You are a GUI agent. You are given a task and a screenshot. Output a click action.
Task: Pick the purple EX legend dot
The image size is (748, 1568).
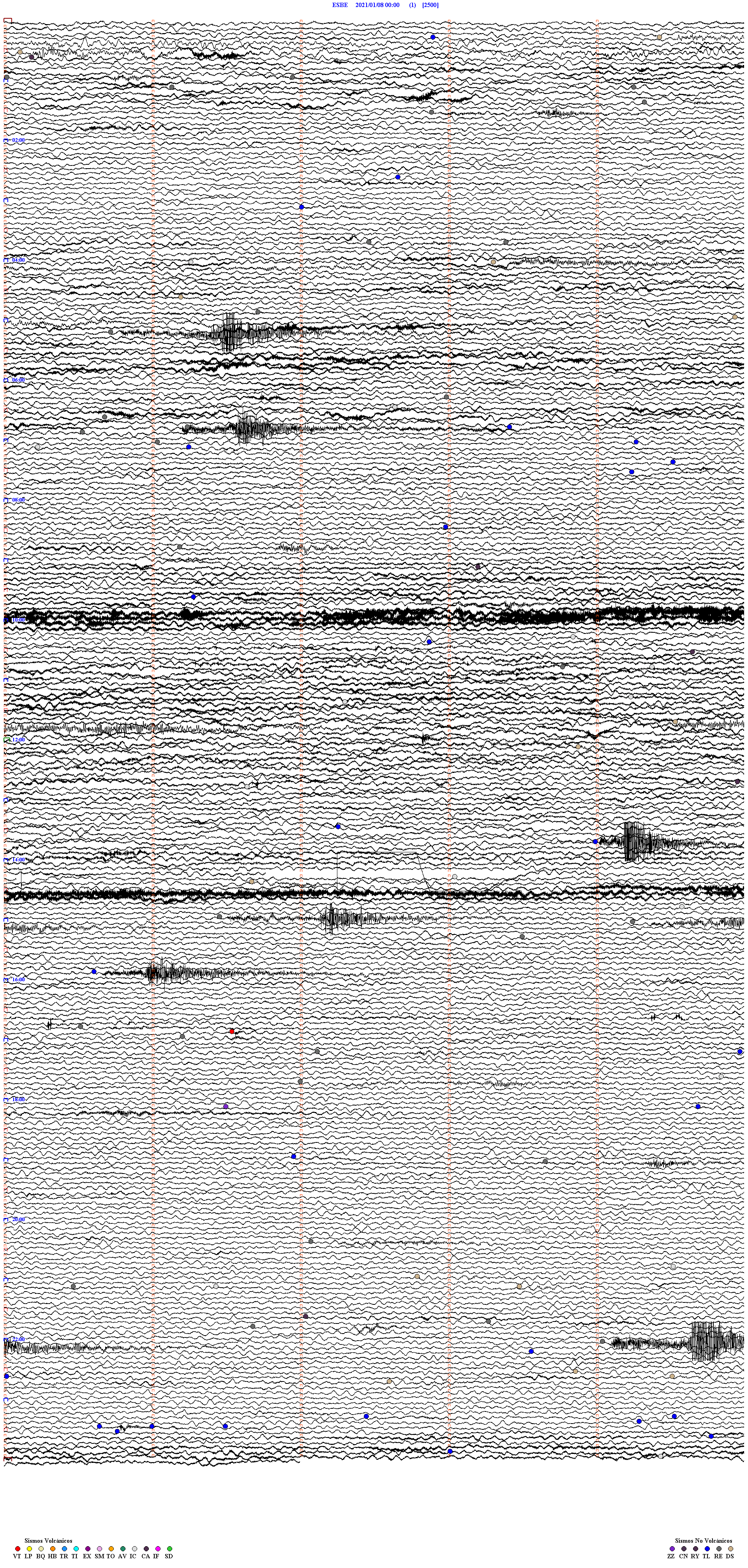[88, 1549]
